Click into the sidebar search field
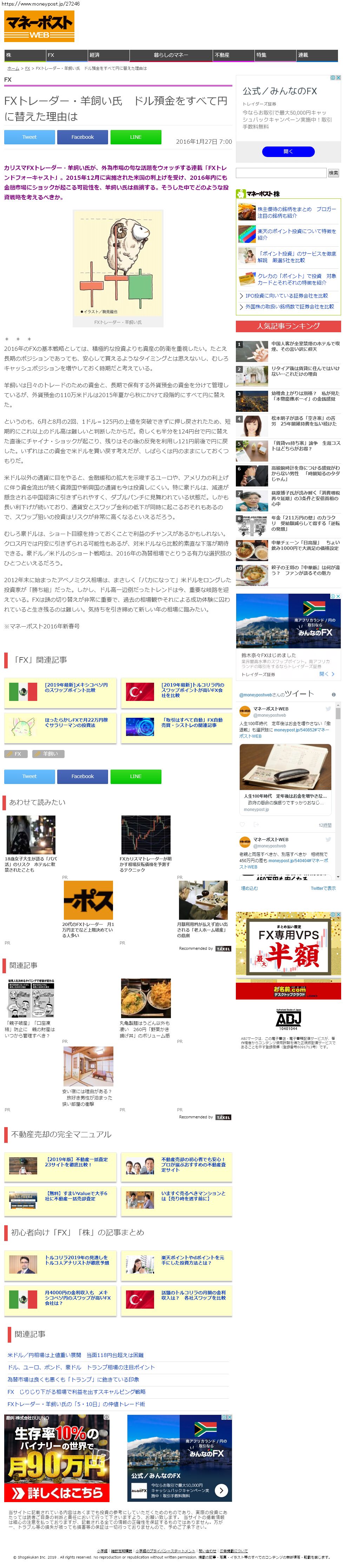This screenshot has width=345, height=1568. point(281,173)
